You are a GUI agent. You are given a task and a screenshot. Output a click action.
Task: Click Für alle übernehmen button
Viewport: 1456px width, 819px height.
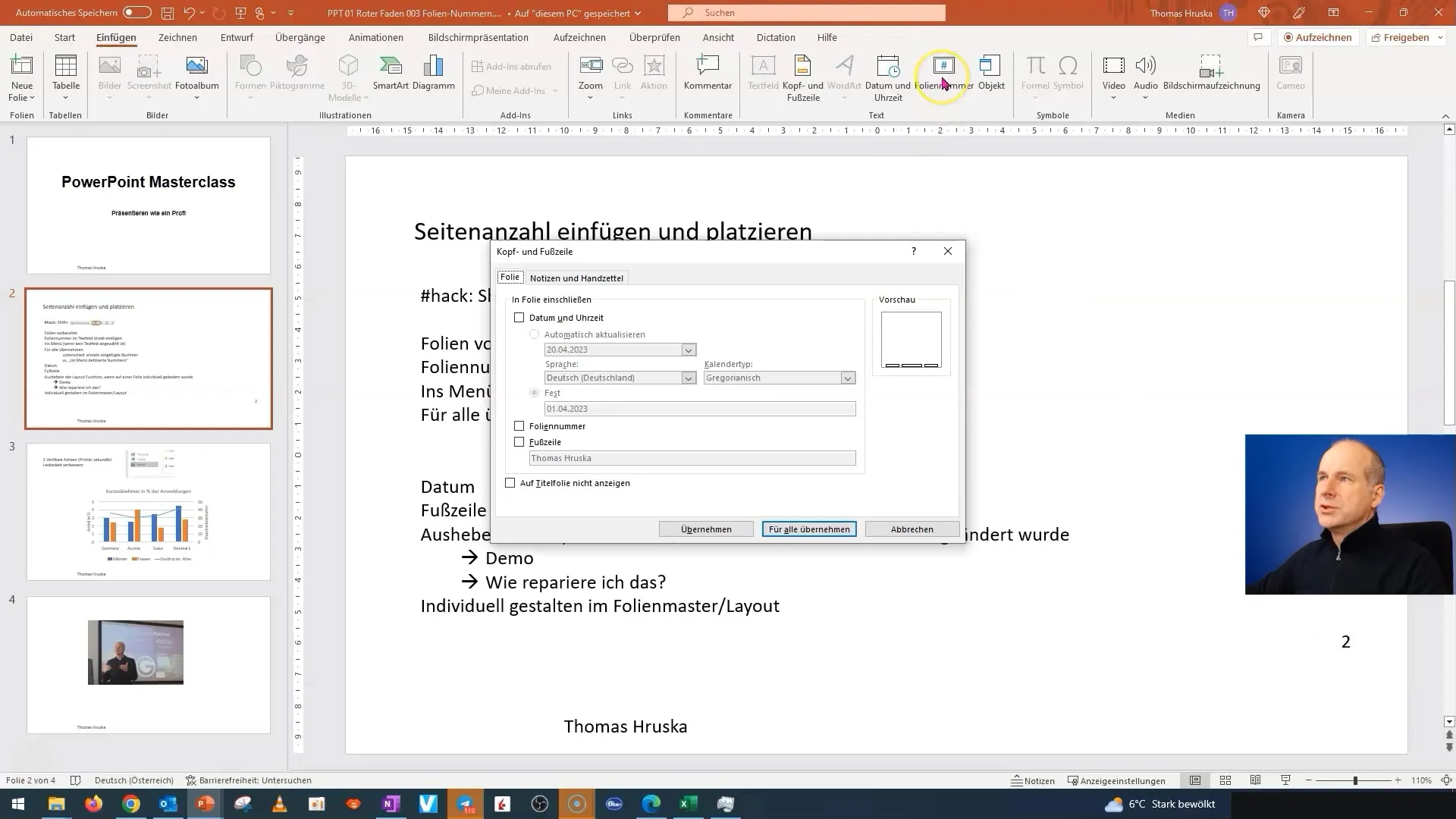(x=809, y=529)
